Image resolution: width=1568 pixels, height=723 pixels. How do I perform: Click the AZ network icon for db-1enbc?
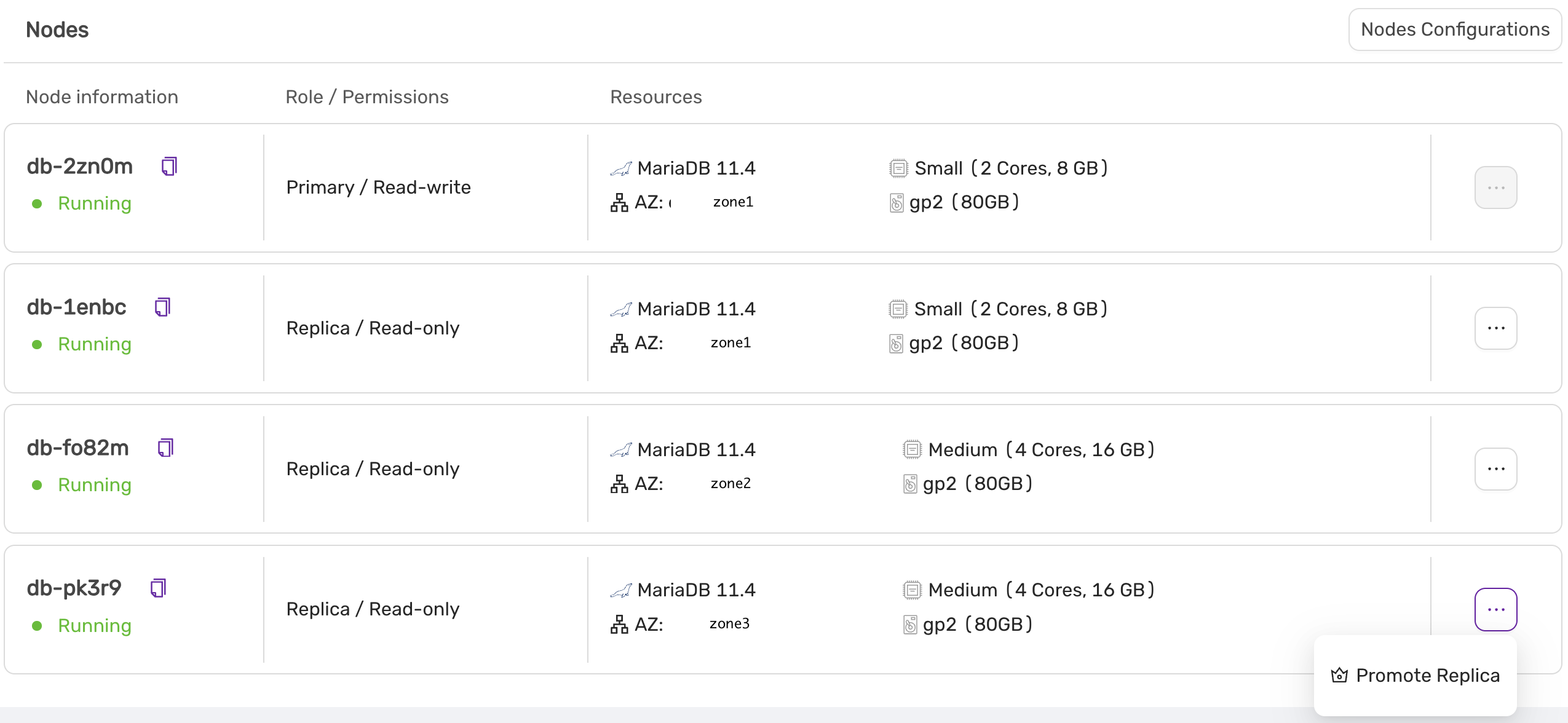[x=619, y=343]
